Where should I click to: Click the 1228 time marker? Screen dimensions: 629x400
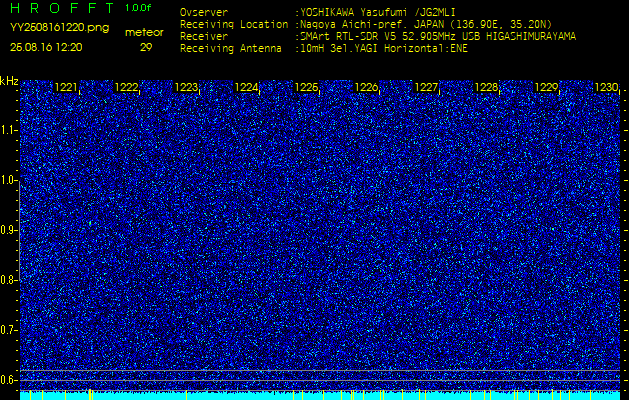(x=486, y=87)
